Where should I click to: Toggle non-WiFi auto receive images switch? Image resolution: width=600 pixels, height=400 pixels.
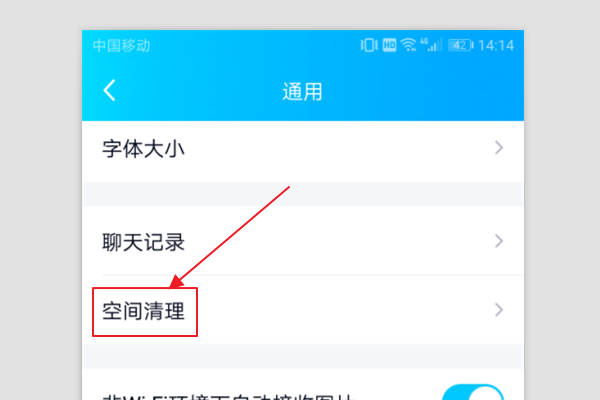[x=473, y=392]
